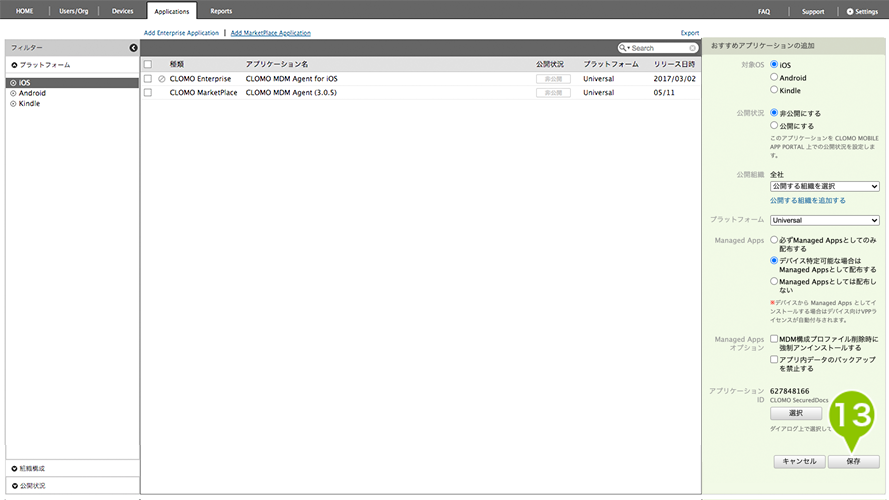This screenshot has width=889, height=500.
Task: Click CLOMO MDM Agent for iOS name
Action: click(x=291, y=79)
